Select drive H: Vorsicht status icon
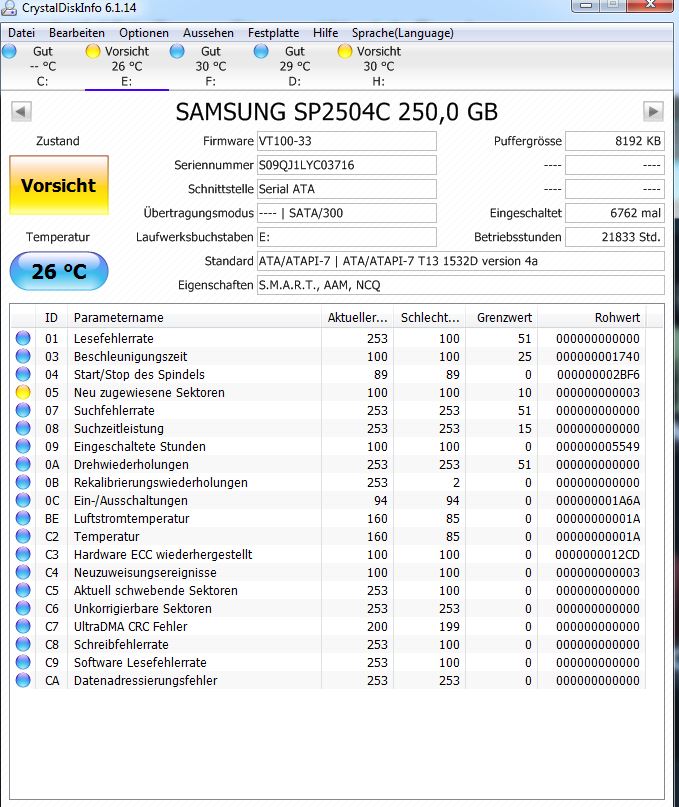The height and width of the screenshot is (807, 679). click(345, 51)
